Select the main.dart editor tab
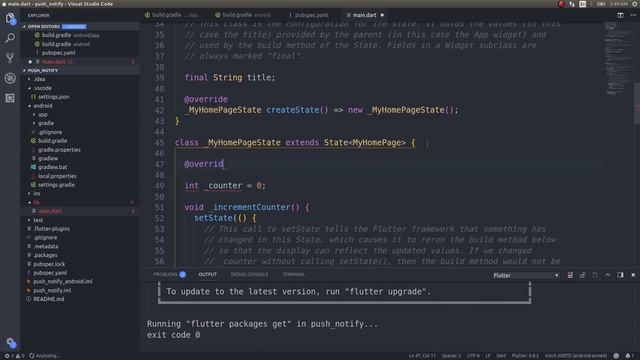640x360 pixels. coord(364,15)
